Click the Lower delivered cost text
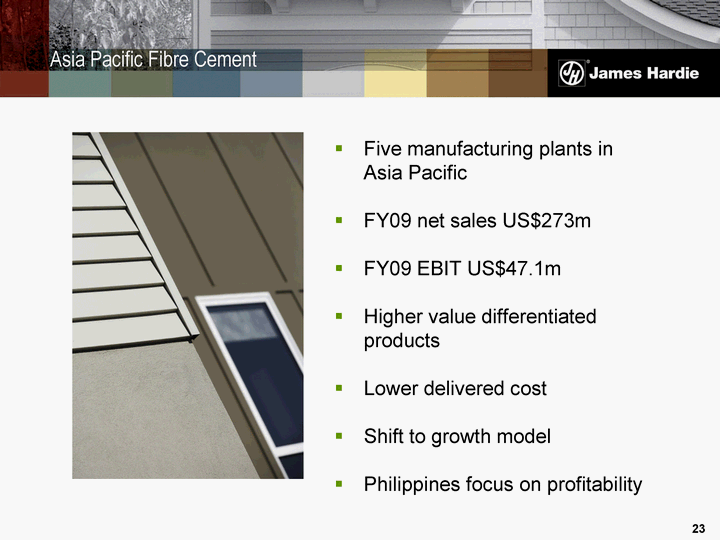 coord(455,388)
